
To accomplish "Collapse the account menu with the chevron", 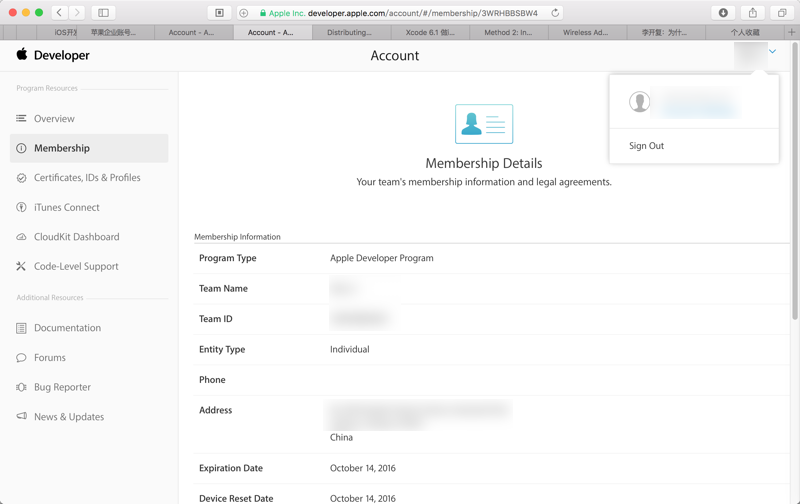I will [x=772, y=51].
